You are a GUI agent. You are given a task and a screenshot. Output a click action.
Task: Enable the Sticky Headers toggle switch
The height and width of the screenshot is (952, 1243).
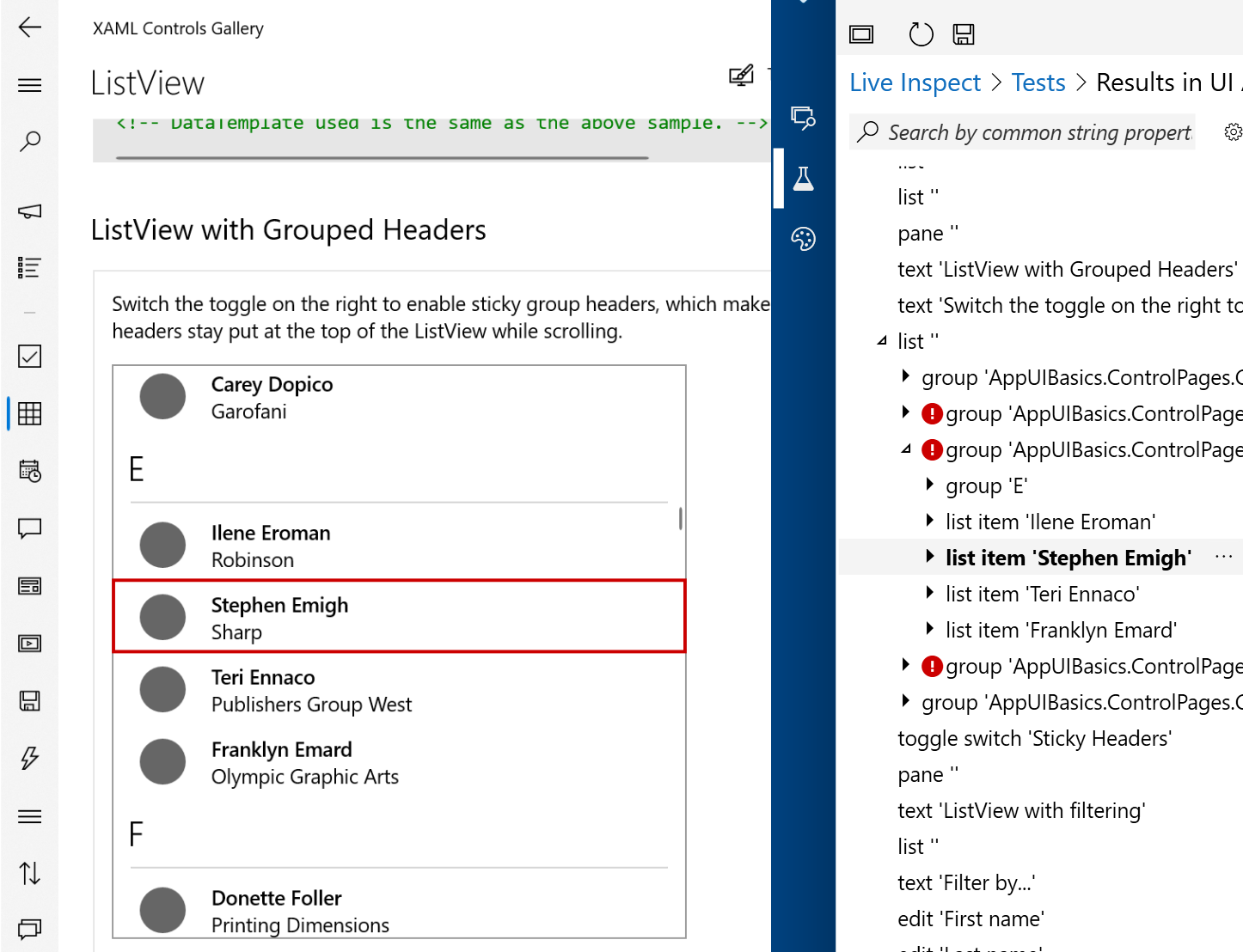point(1035,738)
